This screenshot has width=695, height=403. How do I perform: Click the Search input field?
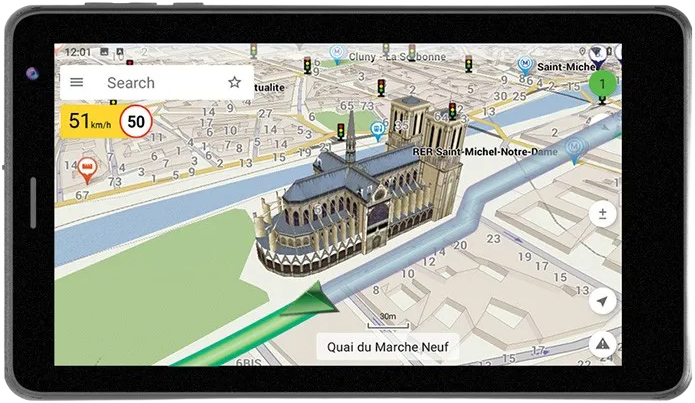tap(150, 83)
